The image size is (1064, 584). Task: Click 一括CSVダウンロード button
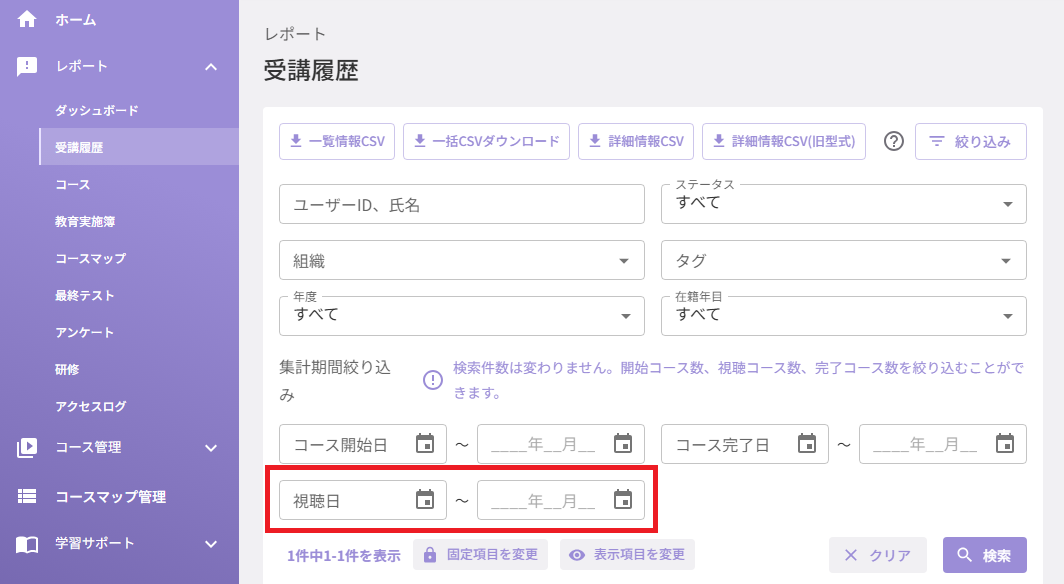pyautogui.click(x=486, y=141)
